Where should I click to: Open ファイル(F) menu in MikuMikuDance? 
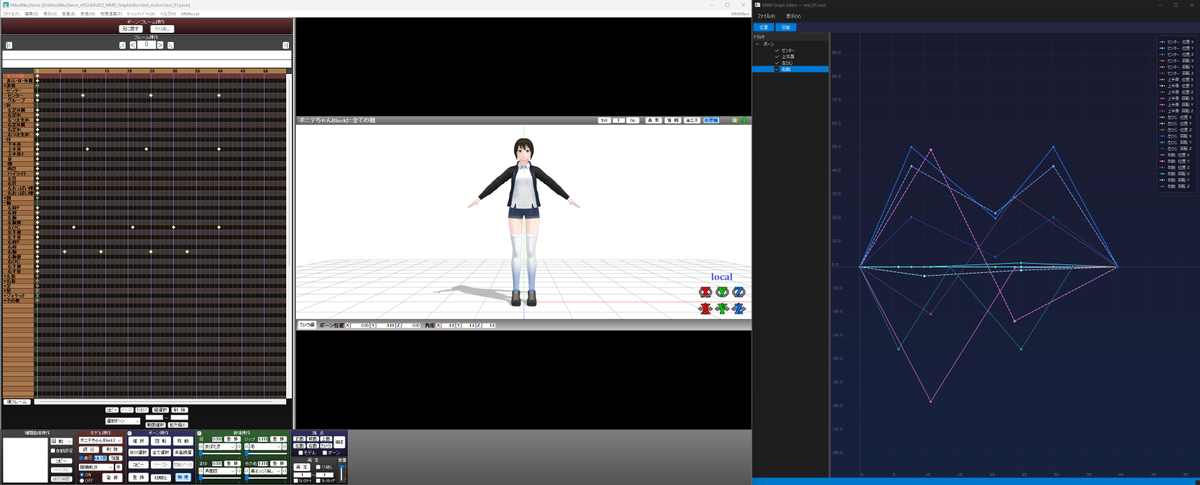[x=11, y=14]
